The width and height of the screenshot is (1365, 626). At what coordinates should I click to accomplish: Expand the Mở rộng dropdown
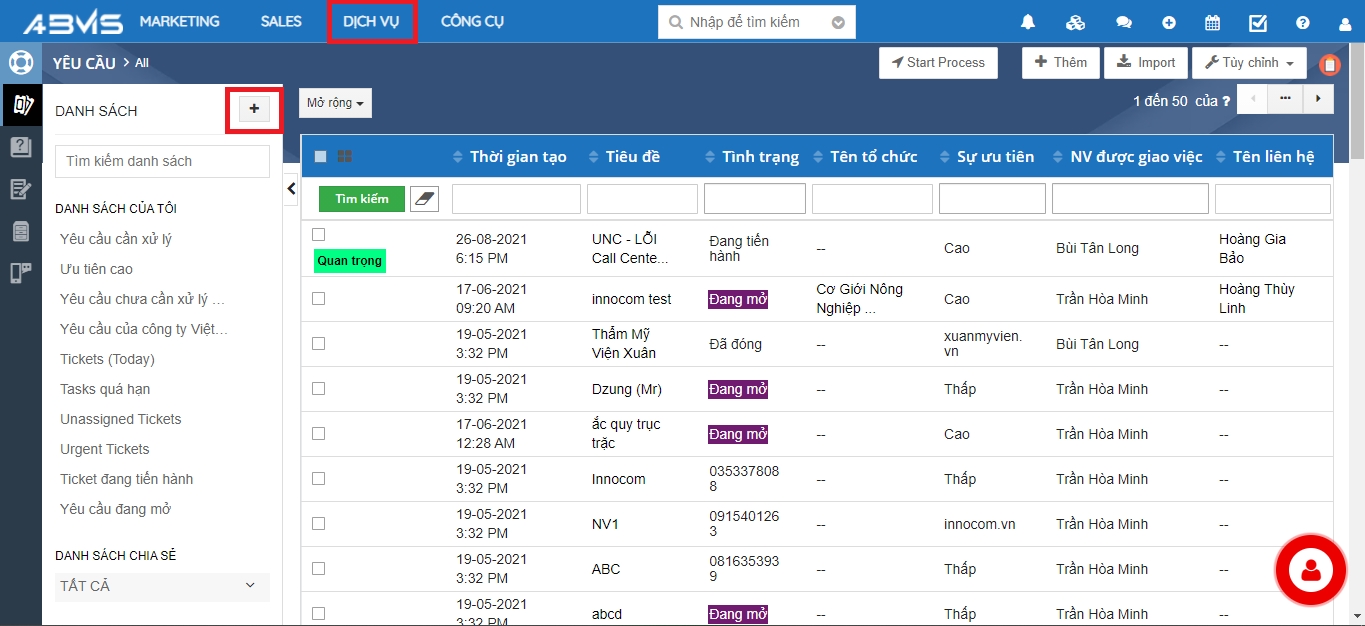coord(335,103)
